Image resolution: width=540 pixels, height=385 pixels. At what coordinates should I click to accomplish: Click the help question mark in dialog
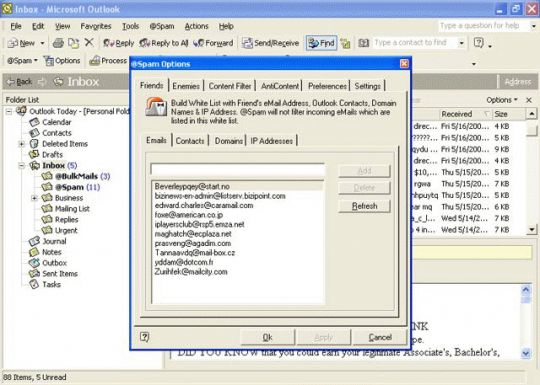point(145,337)
